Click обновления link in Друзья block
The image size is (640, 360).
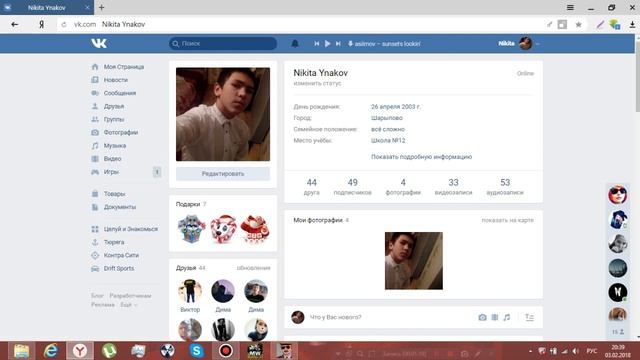coord(253,268)
